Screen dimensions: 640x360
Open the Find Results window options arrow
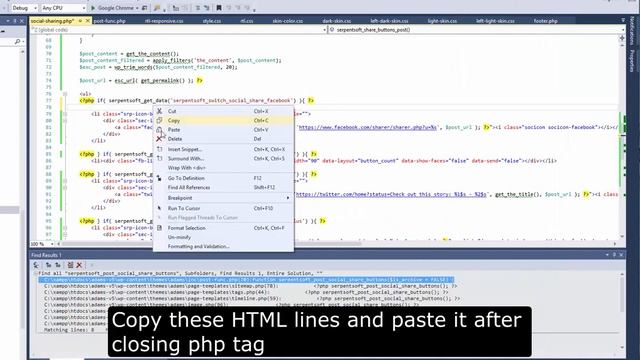pyautogui.click(x=607, y=255)
